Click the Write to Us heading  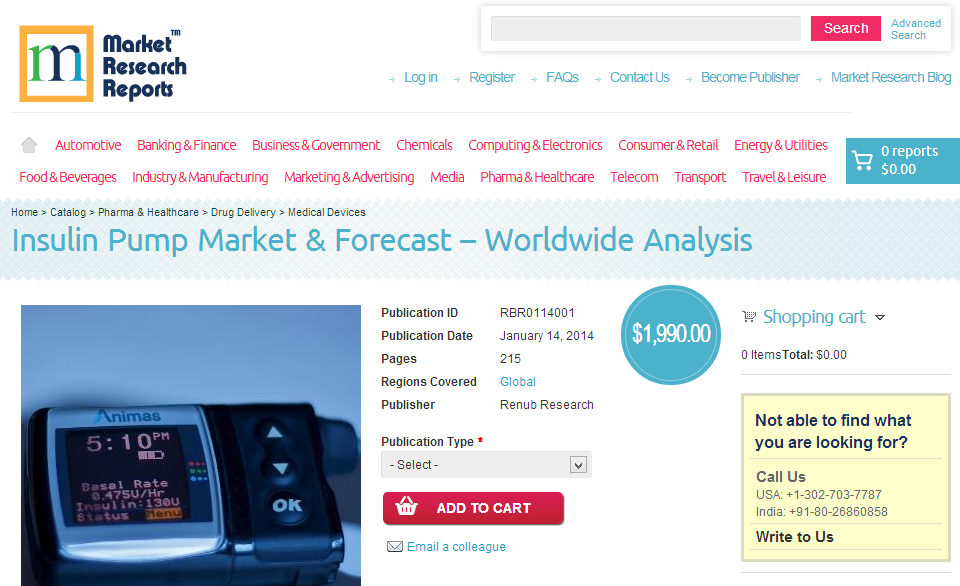(x=795, y=537)
